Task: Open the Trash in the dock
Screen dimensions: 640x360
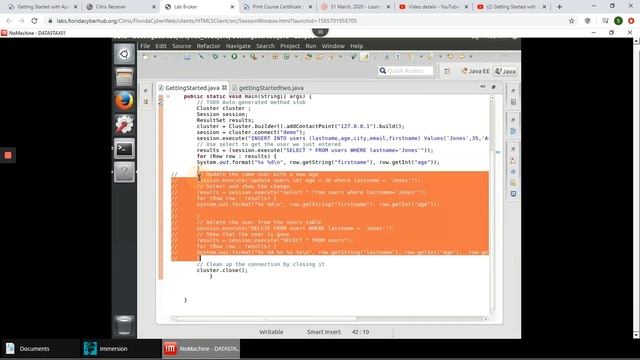Action: [x=124, y=325]
